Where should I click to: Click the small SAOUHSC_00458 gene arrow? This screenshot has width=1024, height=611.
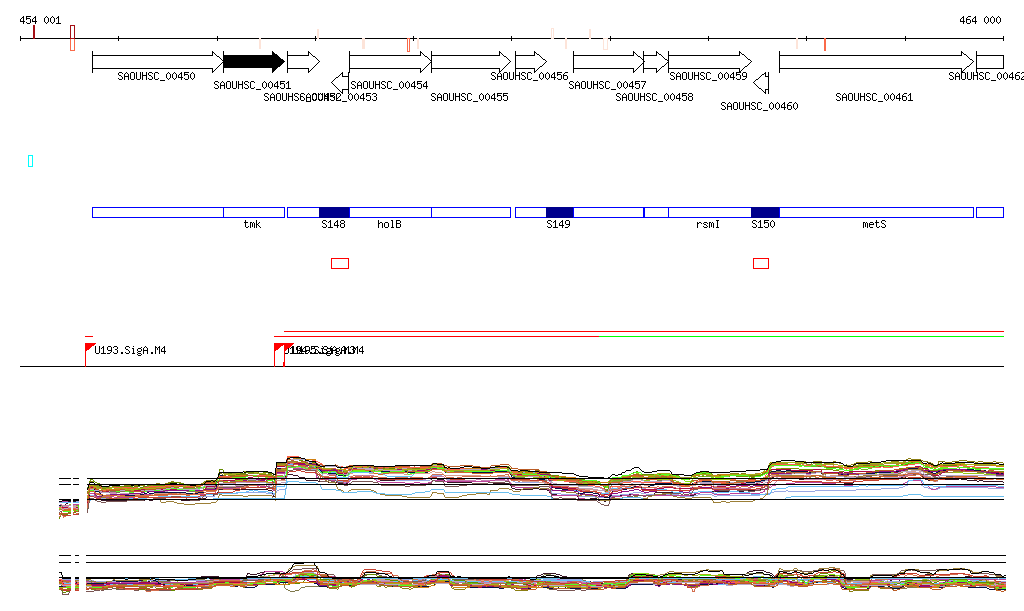pyautogui.click(x=656, y=62)
